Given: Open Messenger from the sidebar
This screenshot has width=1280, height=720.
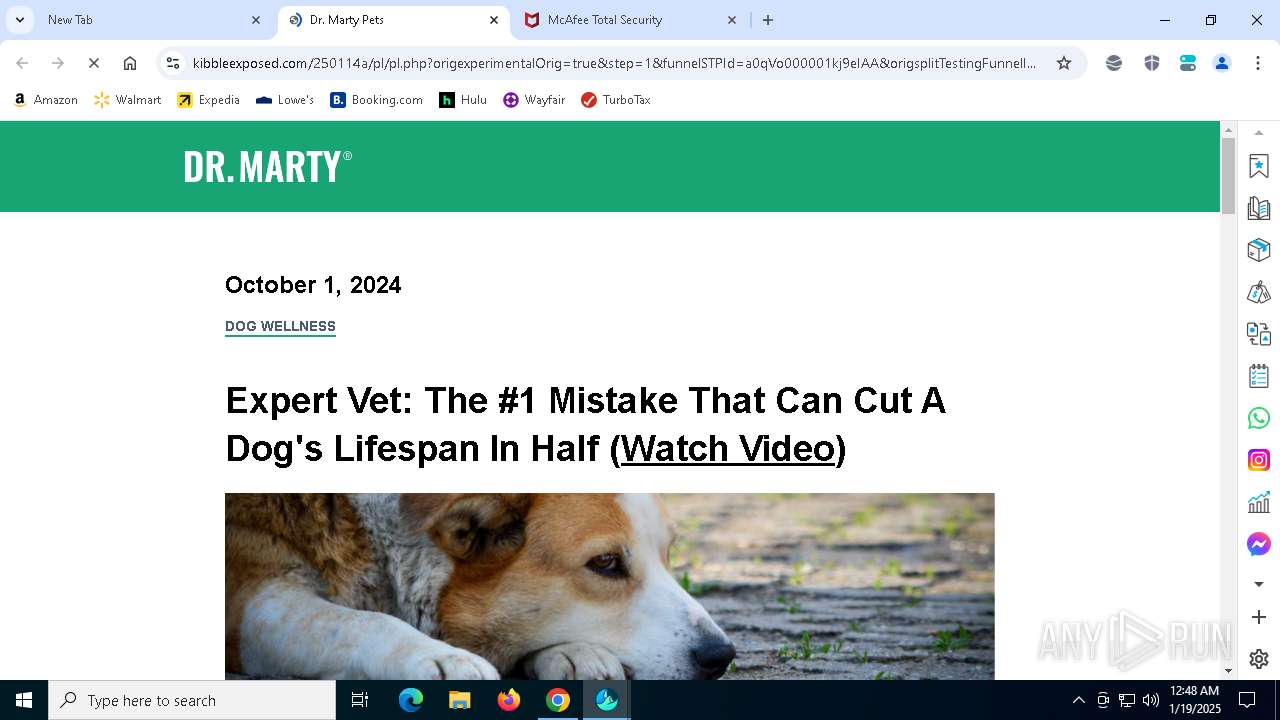Looking at the screenshot, I should click(x=1259, y=544).
